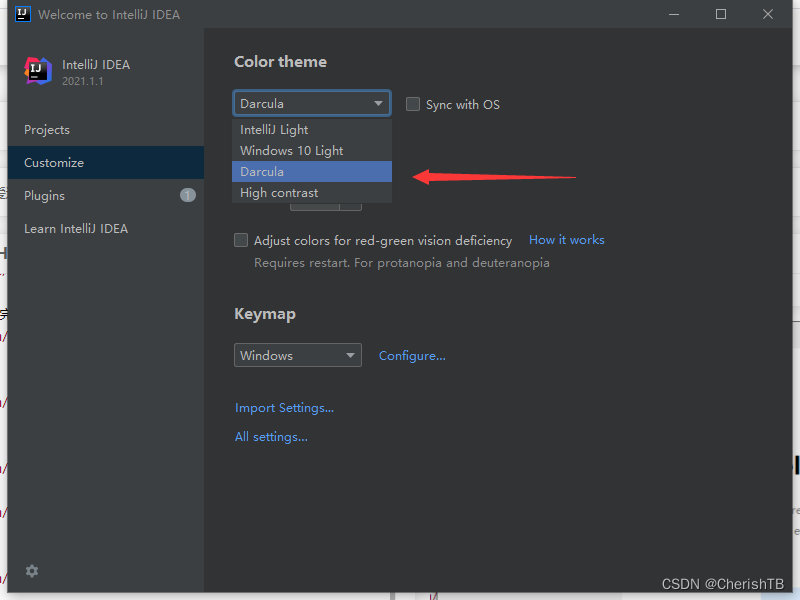Click the Keymap heading
The width and height of the screenshot is (800, 600).
tap(265, 314)
